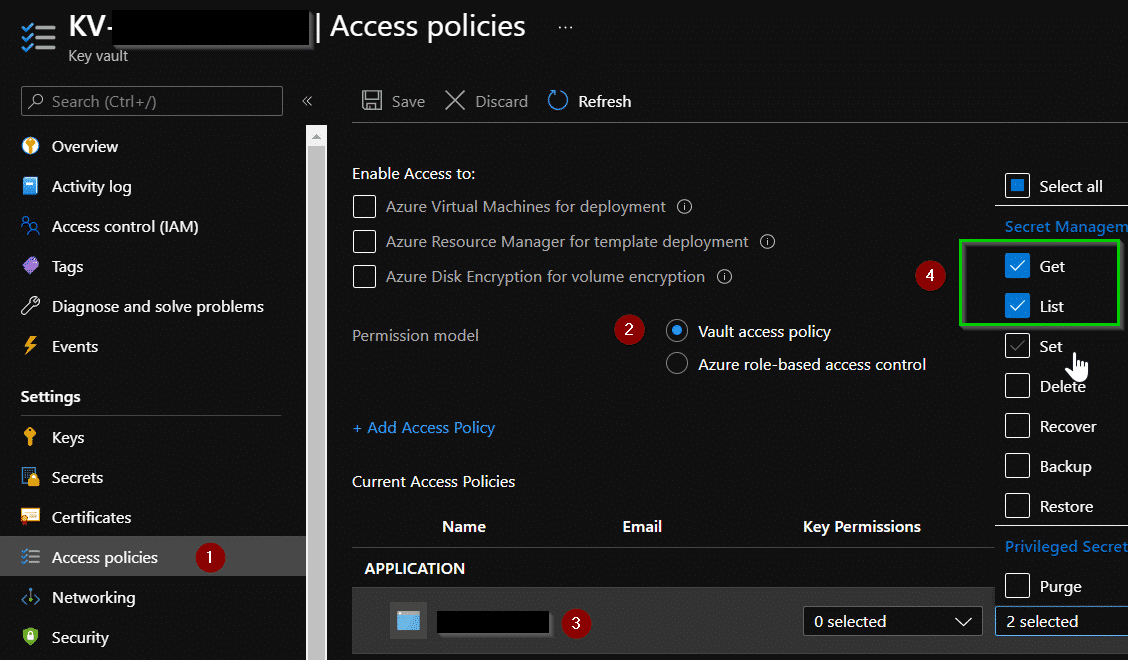
Task: Click the Key vault icon next to KV title
Action: pyautogui.click(x=37, y=33)
